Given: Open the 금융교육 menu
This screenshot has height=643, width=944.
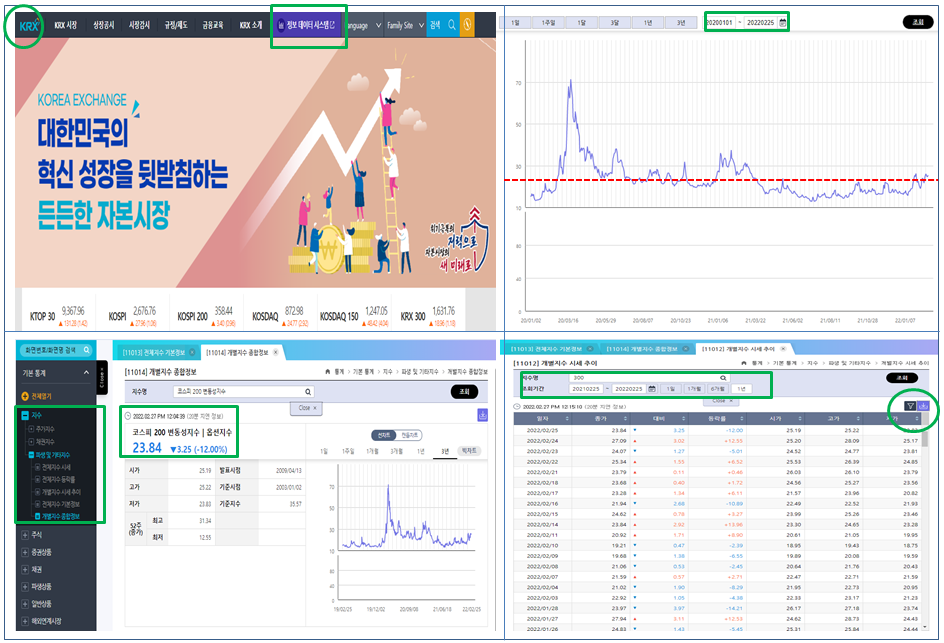Looking at the screenshot, I should pos(213,25).
